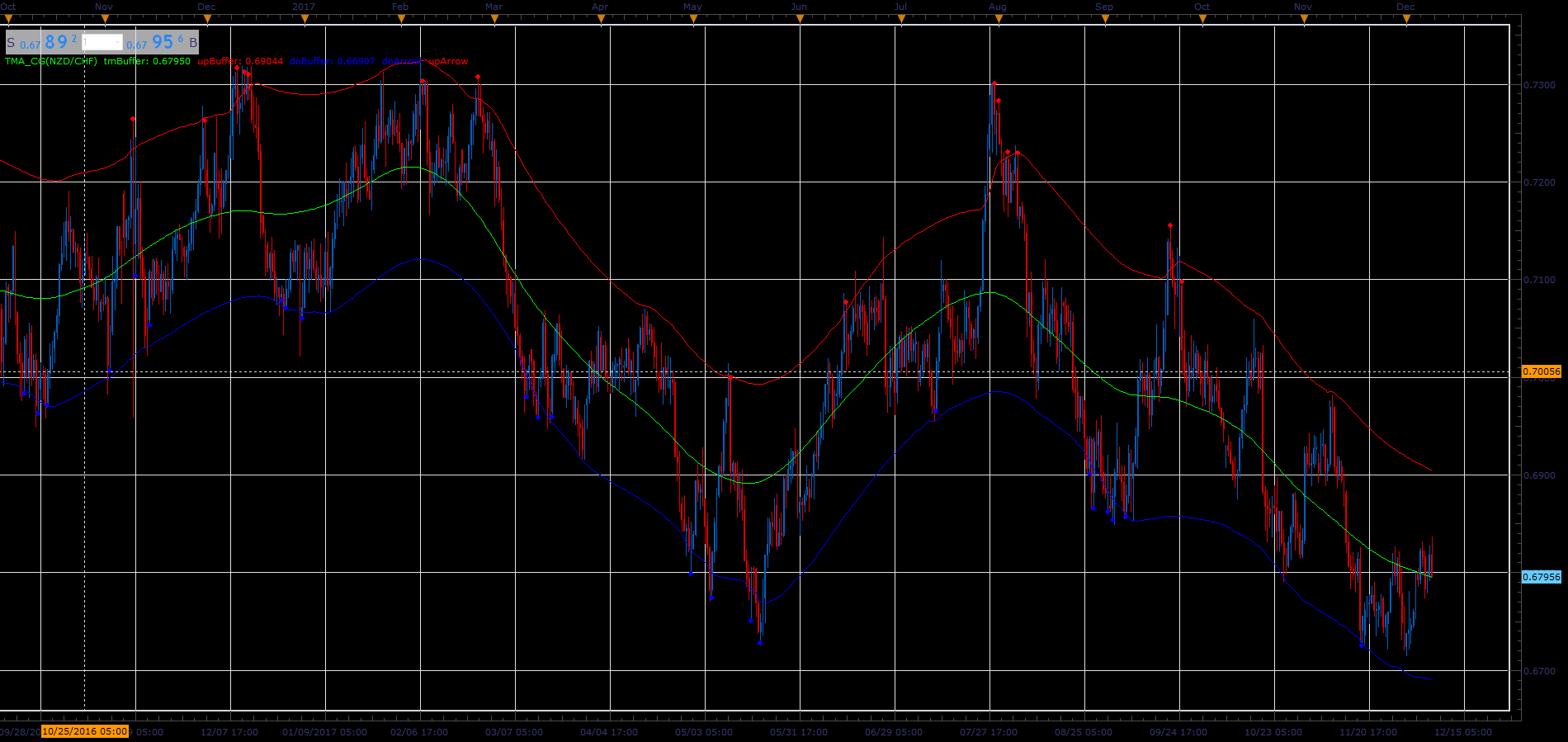Click the Aug month marker triangle

click(x=999, y=19)
